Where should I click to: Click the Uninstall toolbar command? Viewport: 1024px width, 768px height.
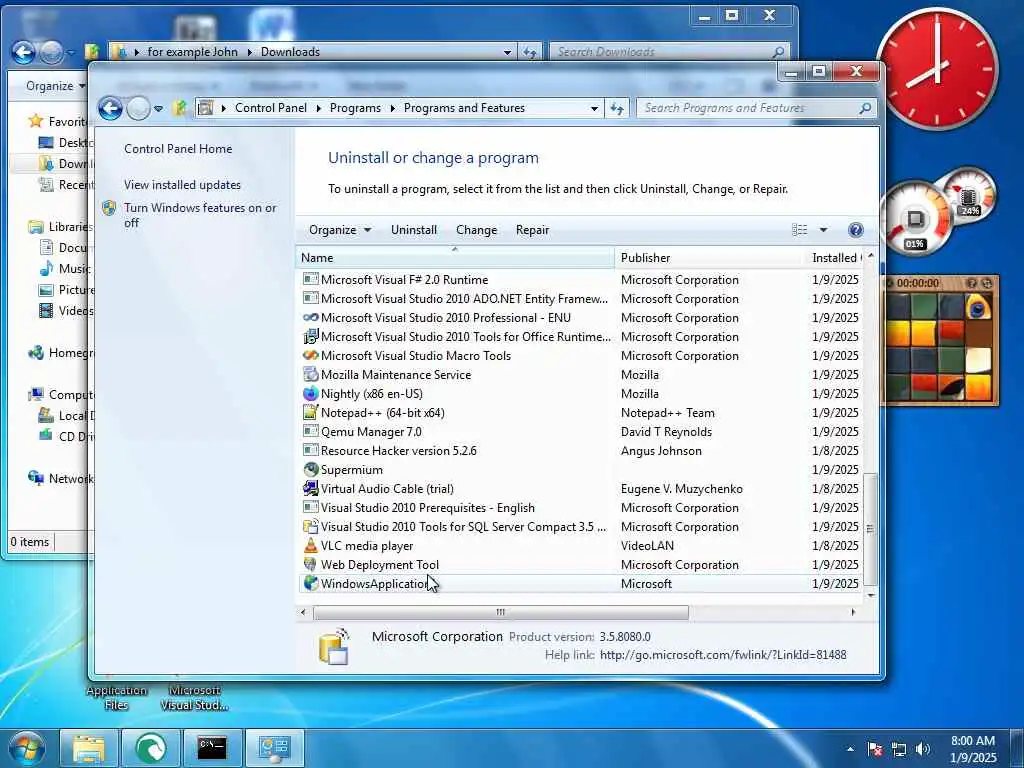(414, 230)
